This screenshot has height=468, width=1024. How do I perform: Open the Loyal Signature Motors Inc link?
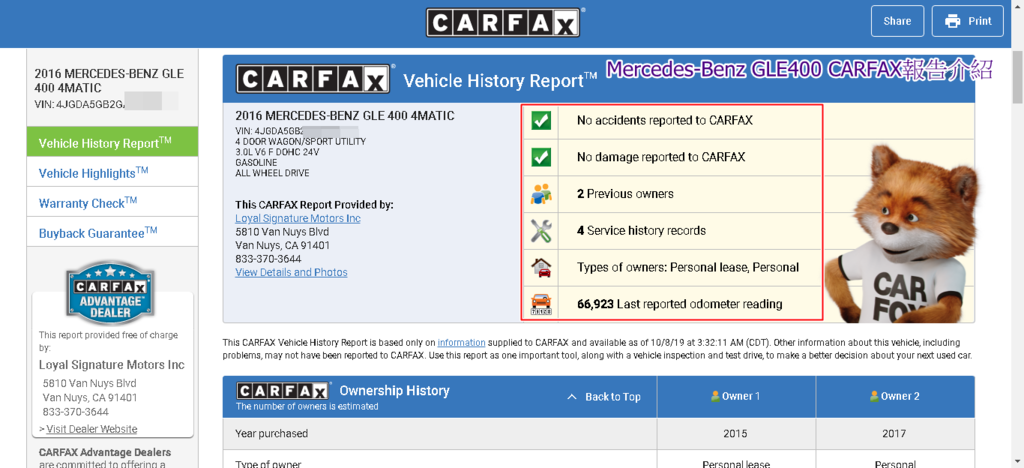pyautogui.click(x=298, y=218)
